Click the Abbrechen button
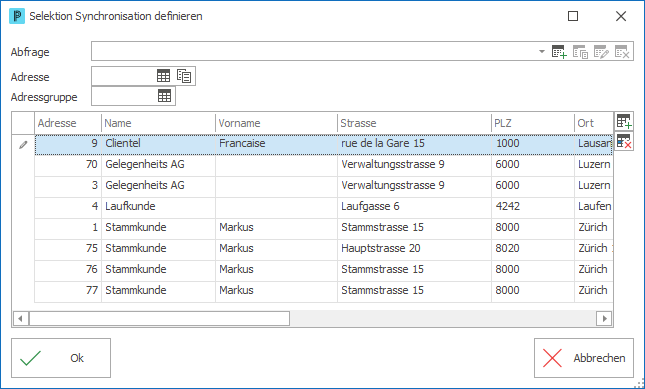Screen dimensions: 645x389 pyautogui.click(x=584, y=358)
